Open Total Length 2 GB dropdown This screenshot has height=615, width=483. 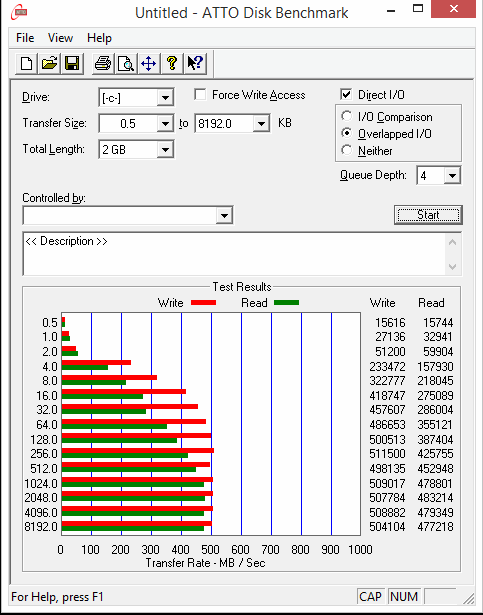[165, 149]
